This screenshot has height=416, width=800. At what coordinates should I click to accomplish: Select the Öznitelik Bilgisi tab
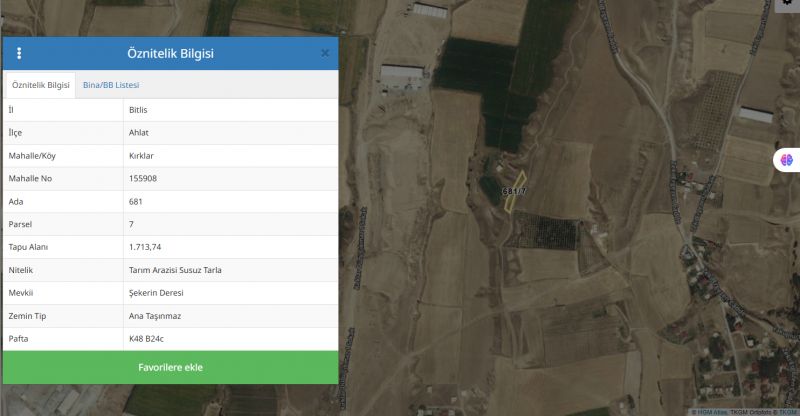[41, 86]
